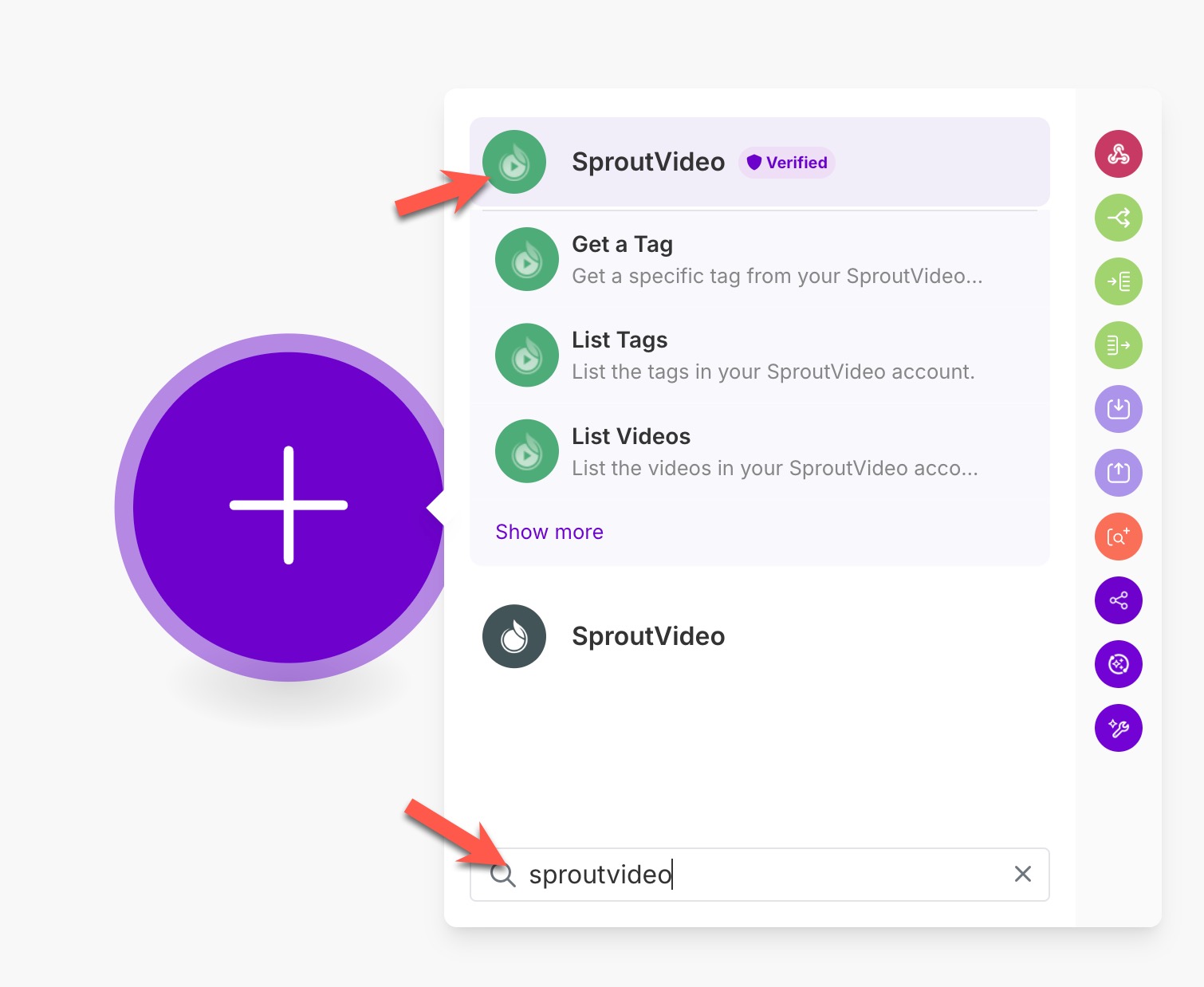
Task: Click the purple upload module icon
Action: (1118, 472)
